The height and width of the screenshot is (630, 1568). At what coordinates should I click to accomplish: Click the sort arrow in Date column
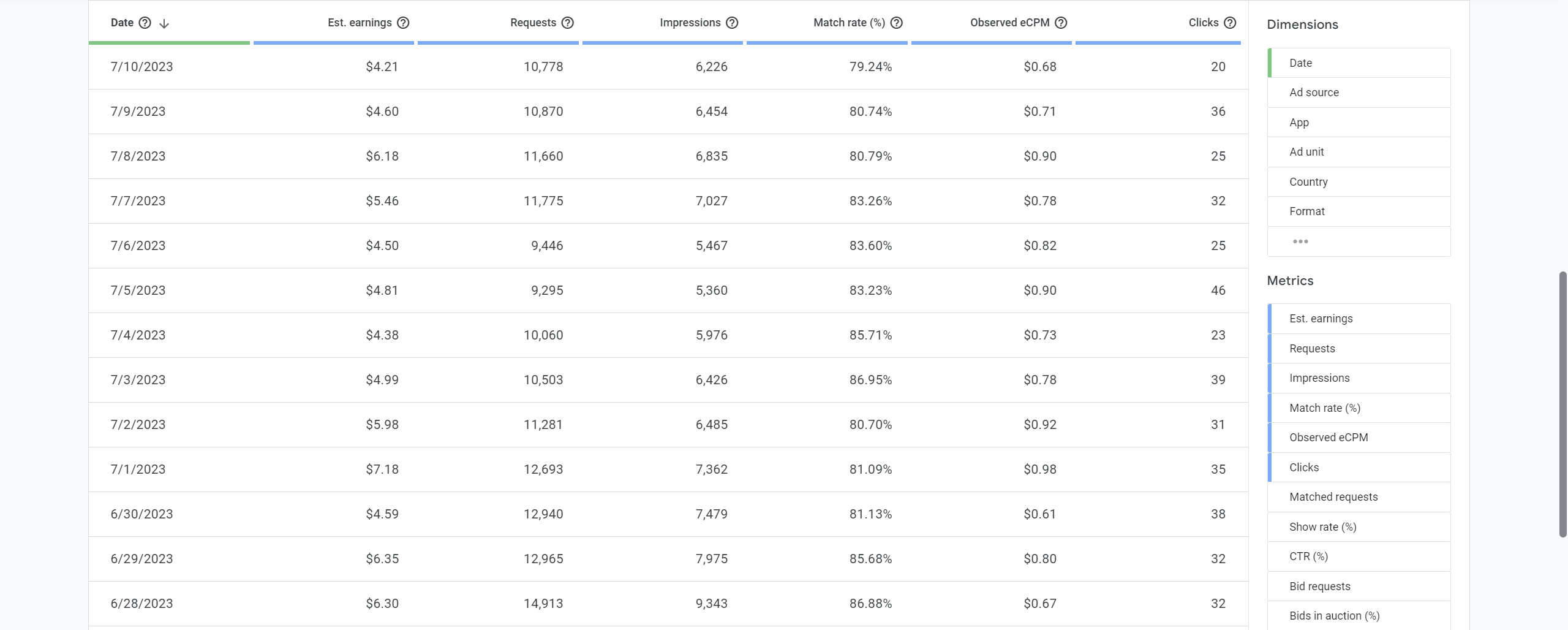[164, 23]
